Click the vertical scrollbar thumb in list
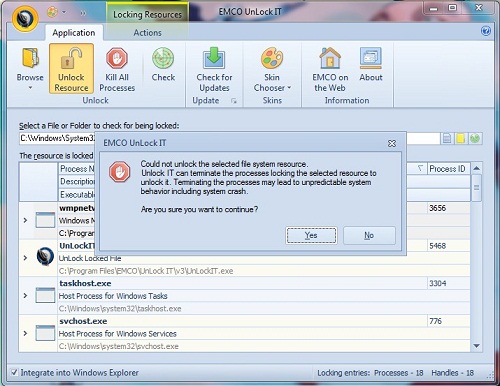Viewport: 500px width, 386px height. click(x=477, y=188)
